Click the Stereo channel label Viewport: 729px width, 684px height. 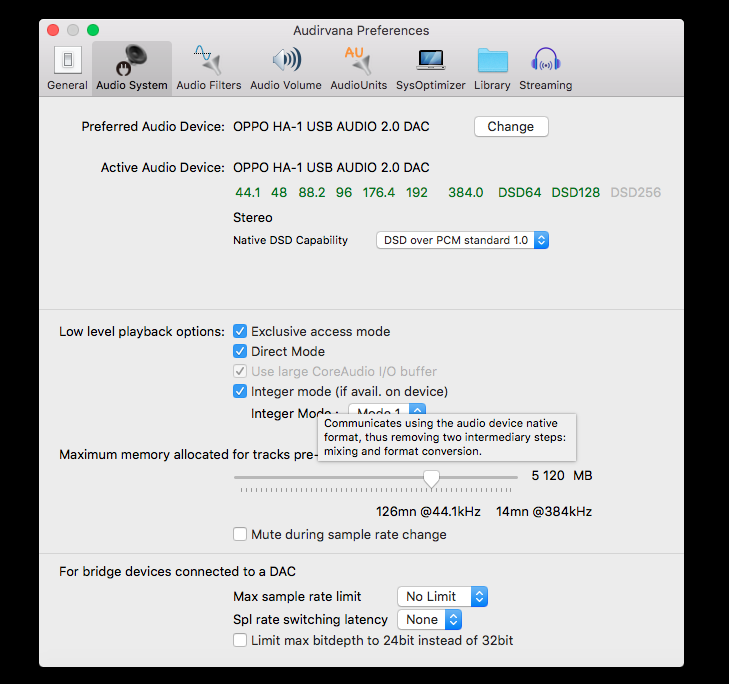[252, 217]
